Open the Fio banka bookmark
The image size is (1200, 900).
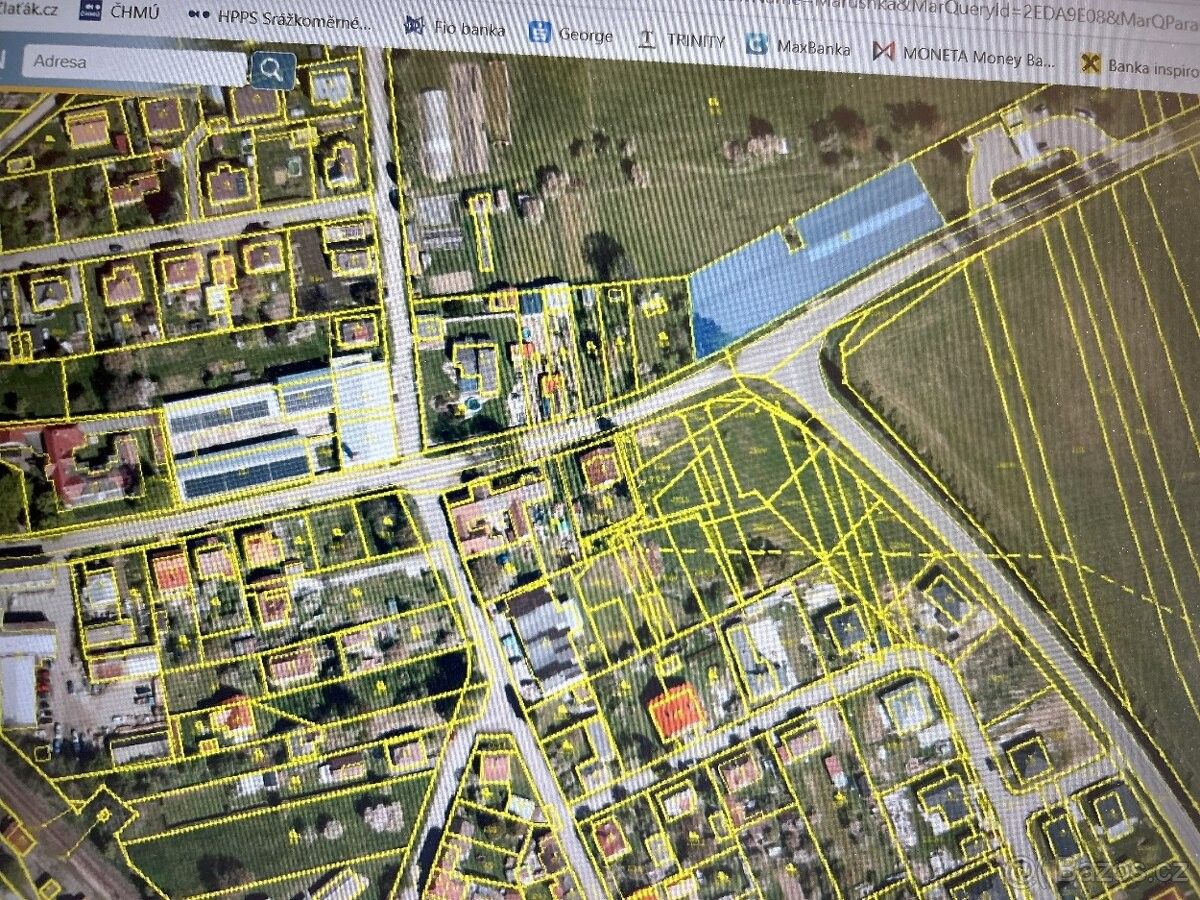456,29
